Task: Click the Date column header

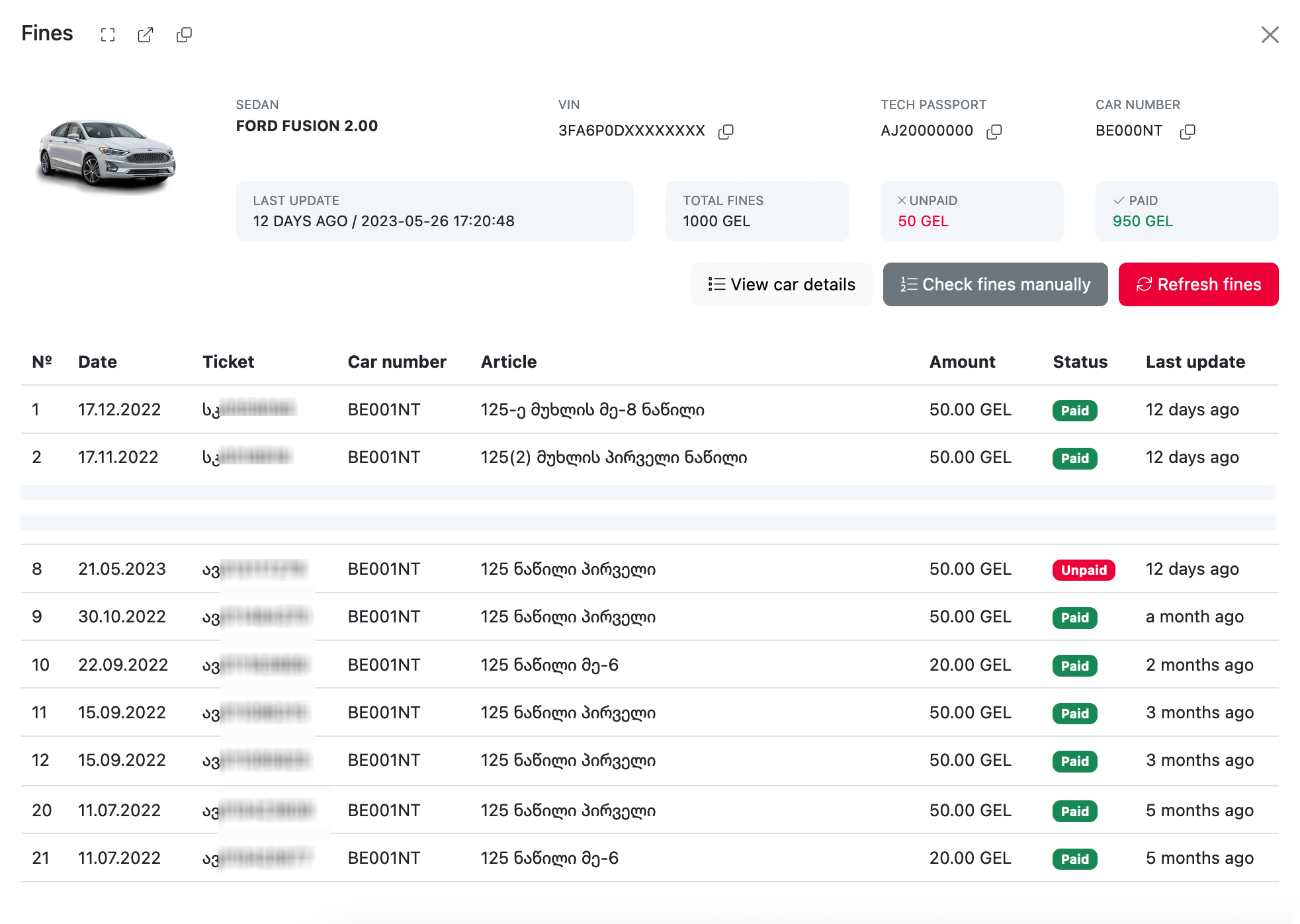Action: 97,362
